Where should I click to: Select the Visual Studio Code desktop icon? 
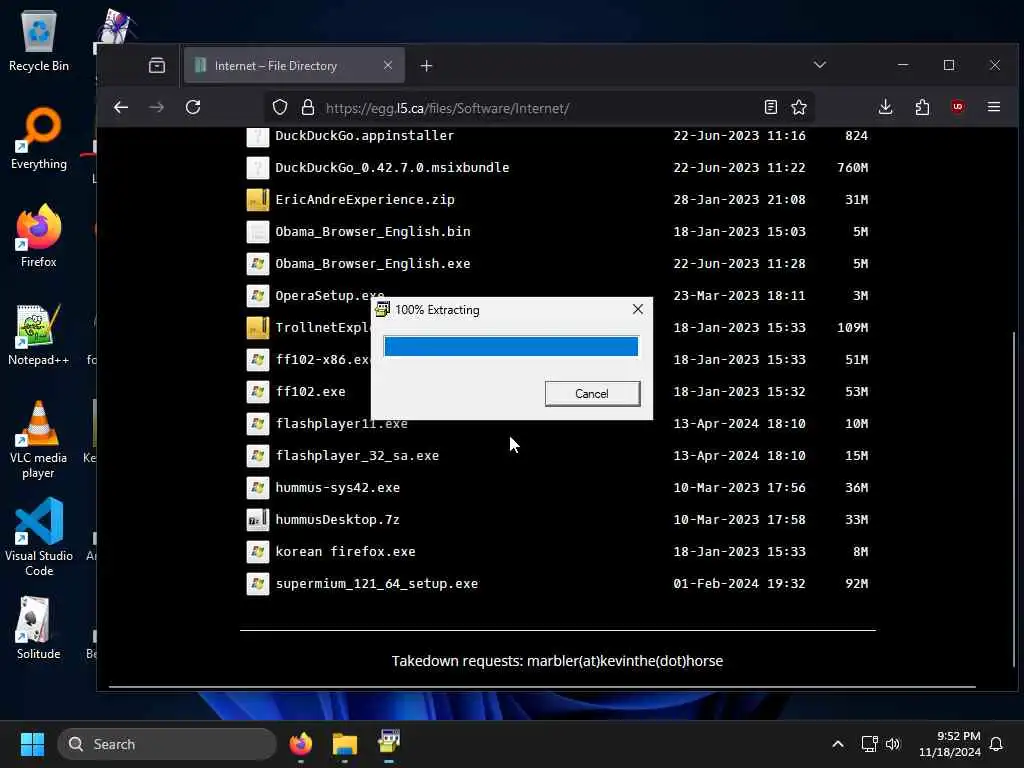pyautogui.click(x=39, y=538)
